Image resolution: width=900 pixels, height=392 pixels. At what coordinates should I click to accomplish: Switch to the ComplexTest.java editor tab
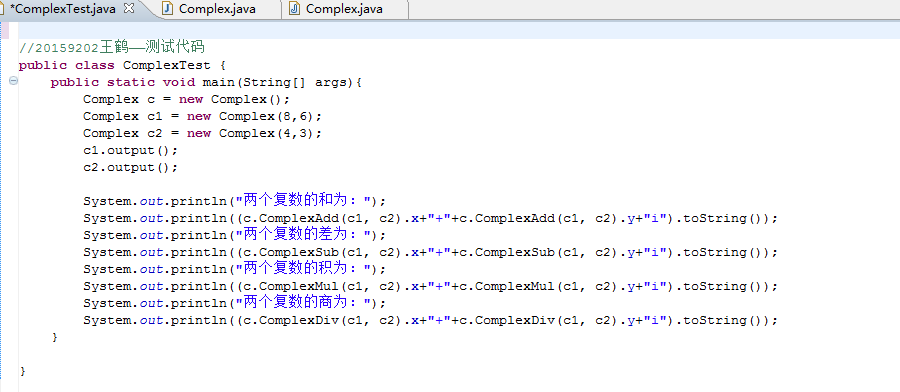pyautogui.click(x=63, y=9)
